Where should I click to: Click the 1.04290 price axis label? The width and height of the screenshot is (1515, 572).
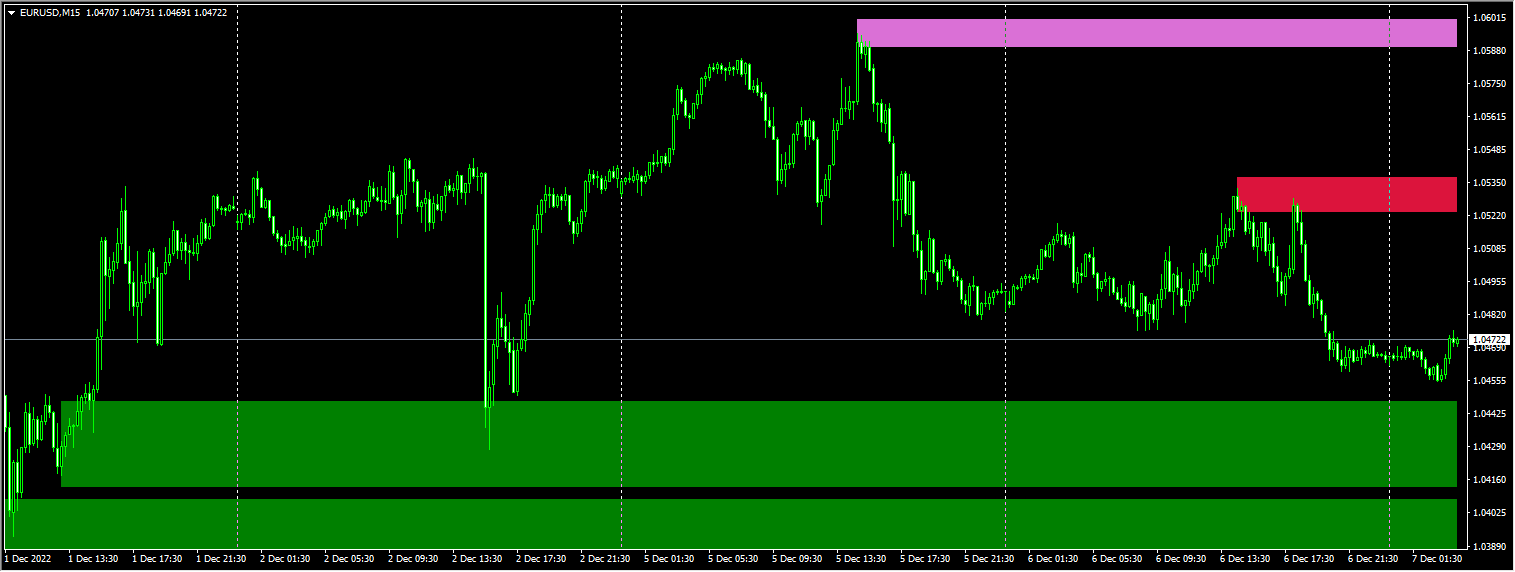(x=1490, y=447)
